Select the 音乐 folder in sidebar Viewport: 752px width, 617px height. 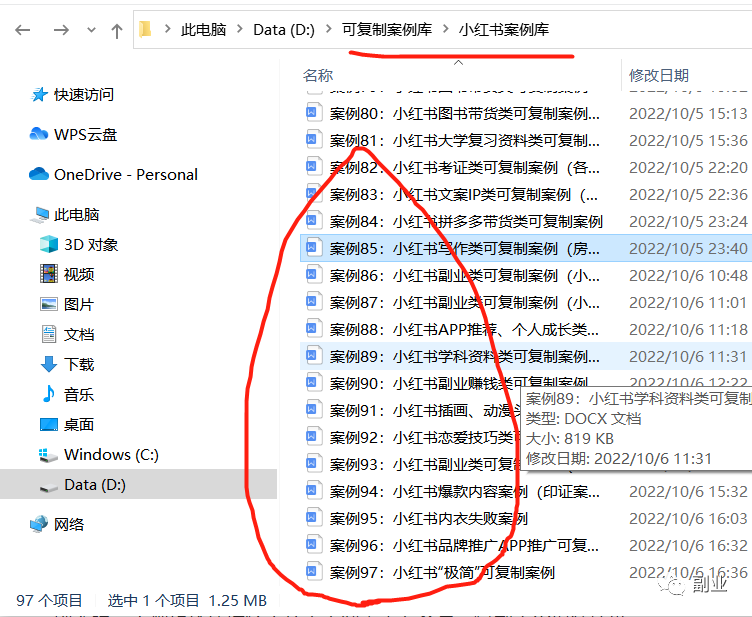coord(78,394)
